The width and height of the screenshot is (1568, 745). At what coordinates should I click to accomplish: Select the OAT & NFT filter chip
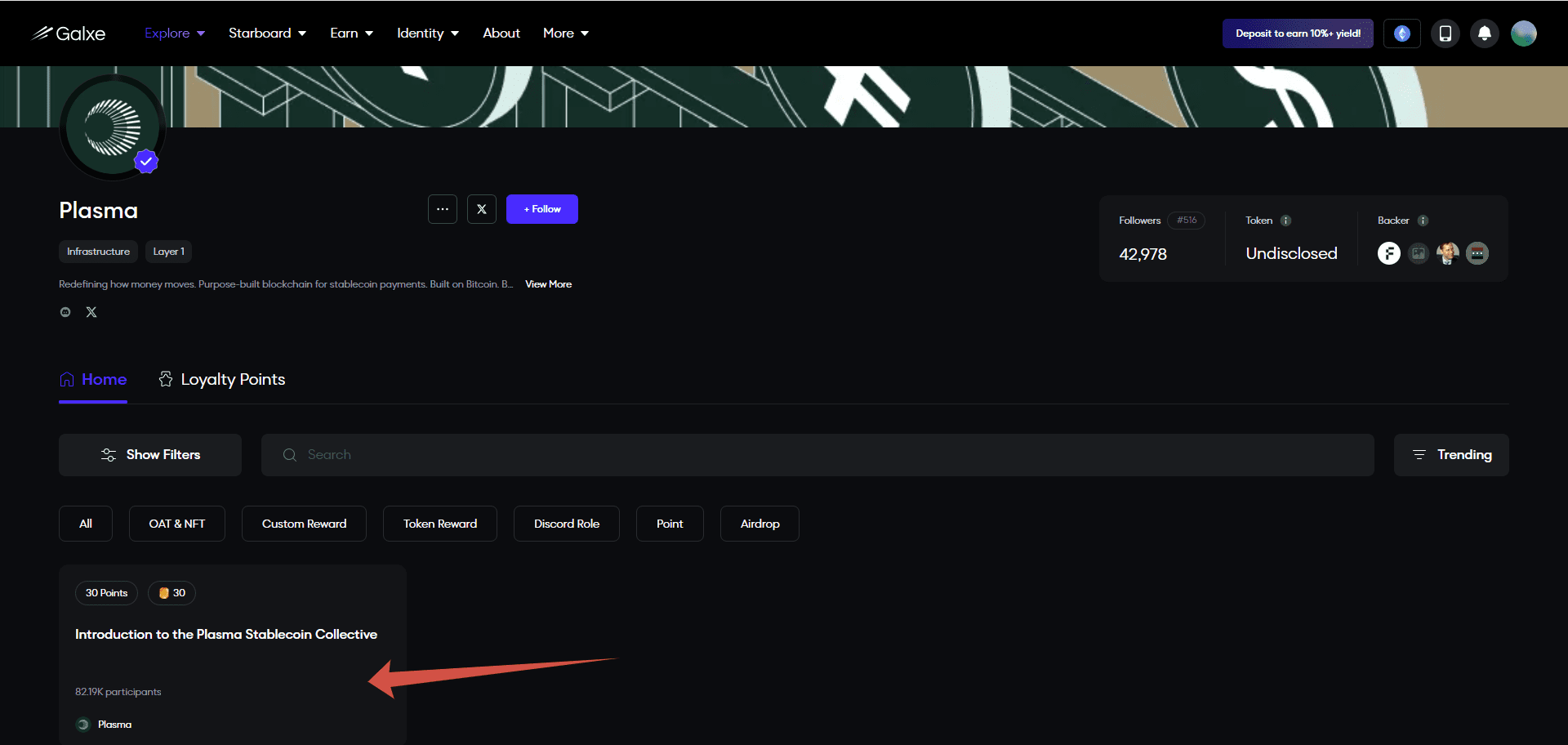(x=176, y=524)
